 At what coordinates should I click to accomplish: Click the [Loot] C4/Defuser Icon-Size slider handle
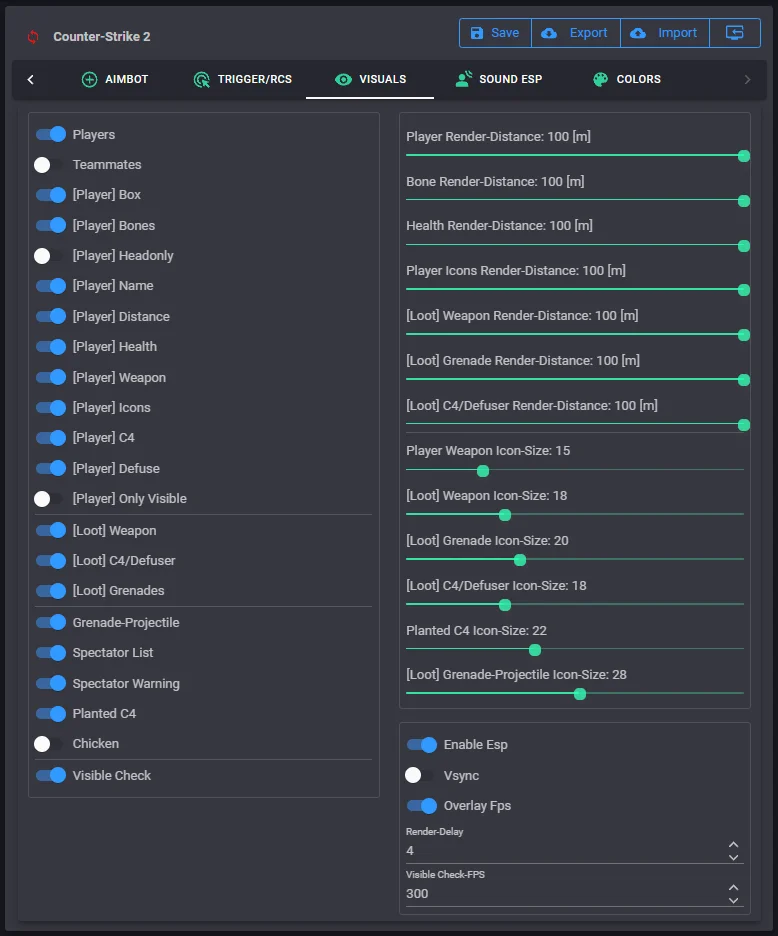pos(505,605)
